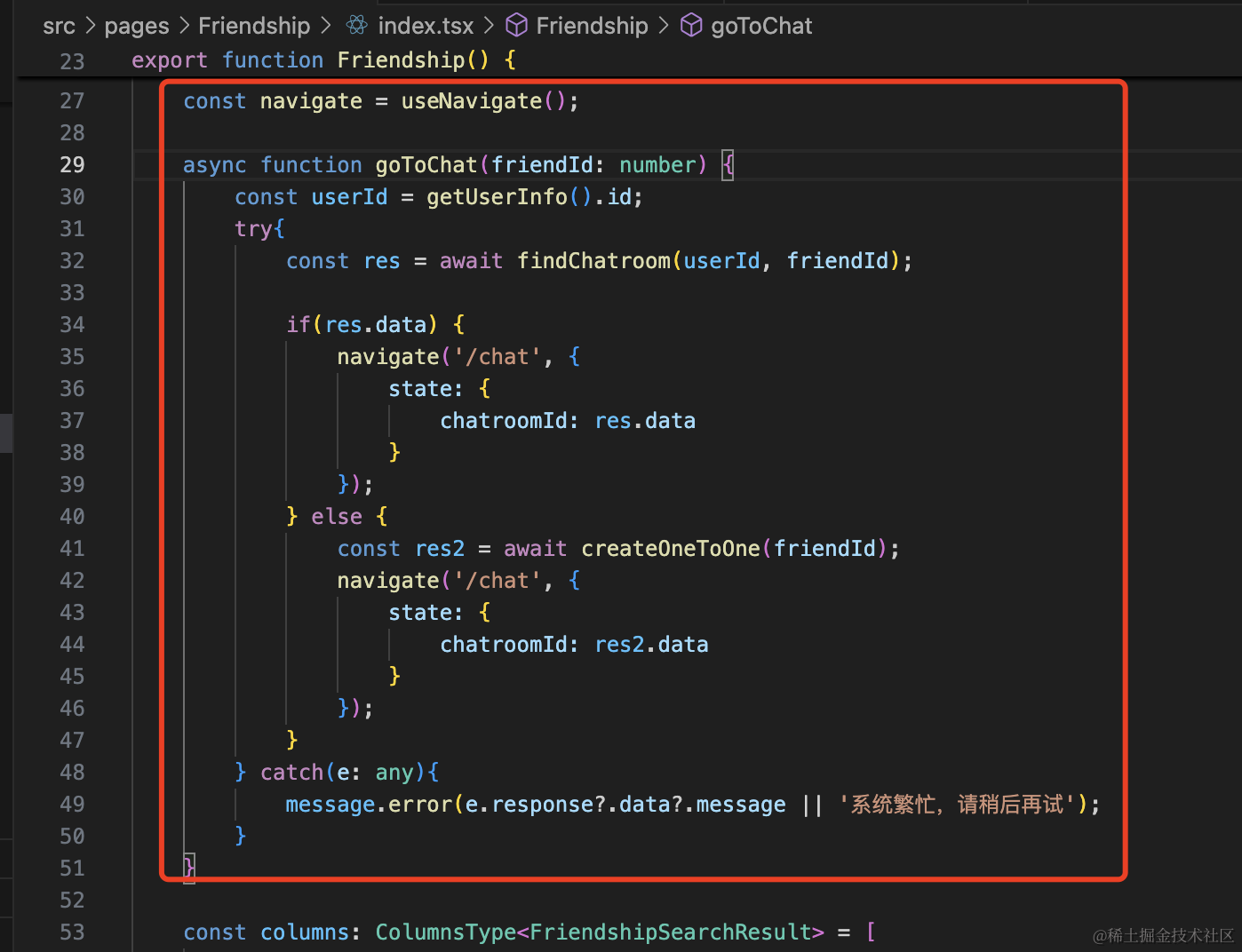Jump to sticky header 'export function Friendship()'
The width and height of the screenshot is (1242, 952).
point(323,60)
